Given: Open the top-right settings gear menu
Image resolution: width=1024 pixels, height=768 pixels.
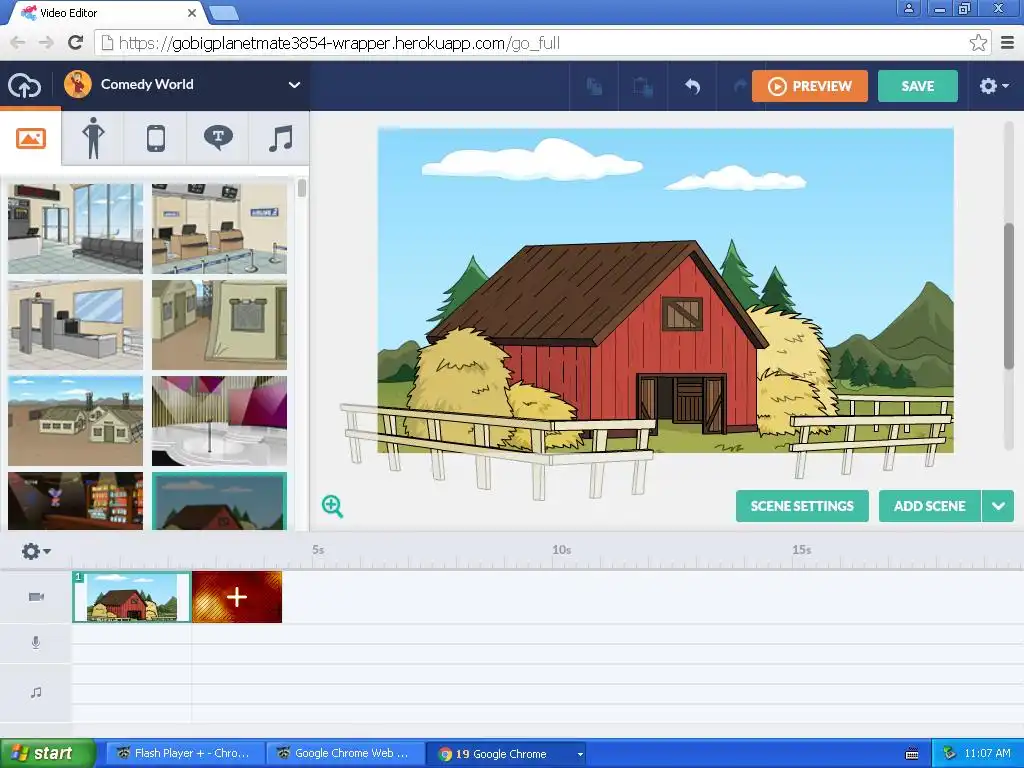Looking at the screenshot, I should coord(994,86).
